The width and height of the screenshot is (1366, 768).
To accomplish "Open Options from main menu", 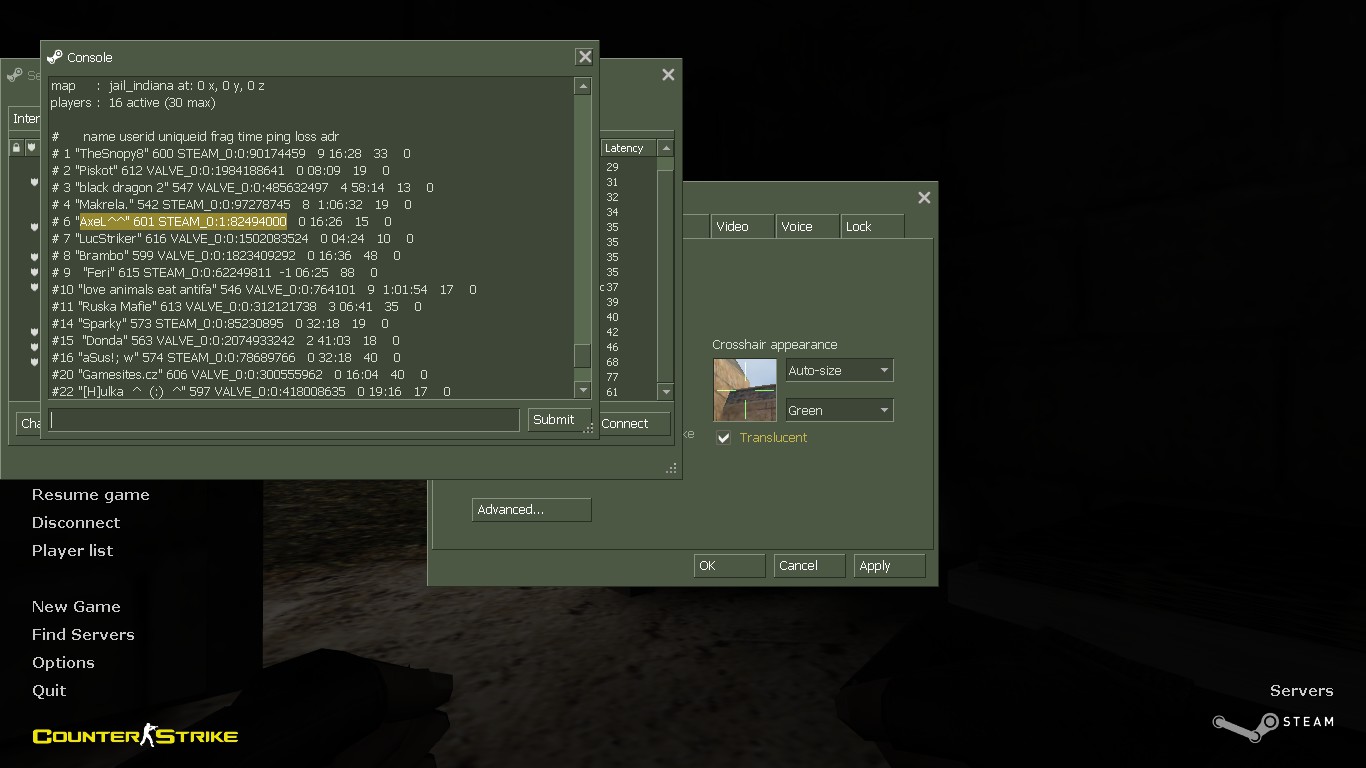I will click(63, 663).
